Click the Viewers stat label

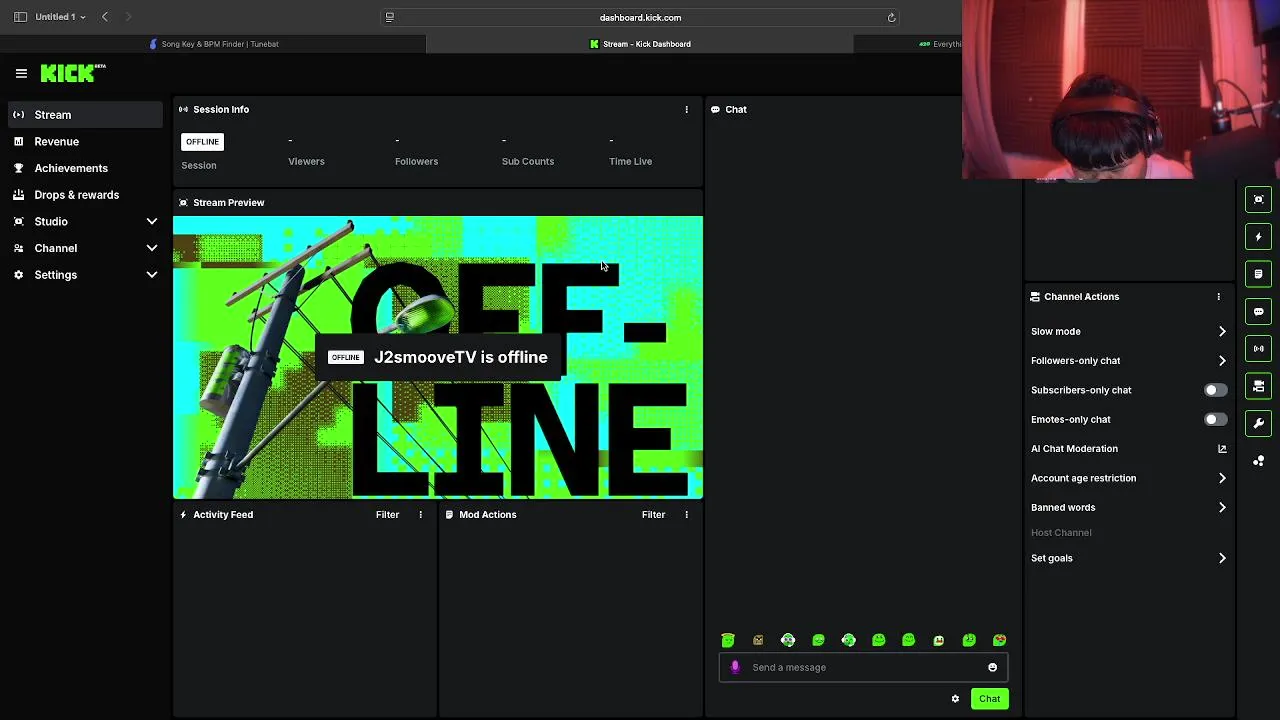(306, 161)
